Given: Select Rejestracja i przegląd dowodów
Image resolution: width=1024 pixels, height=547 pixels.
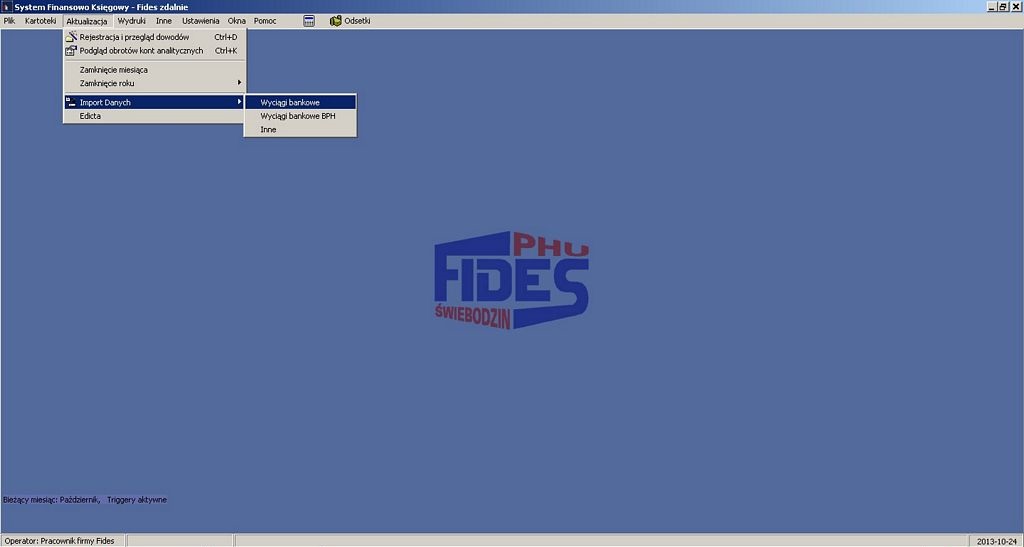Looking at the screenshot, I should [x=155, y=37].
